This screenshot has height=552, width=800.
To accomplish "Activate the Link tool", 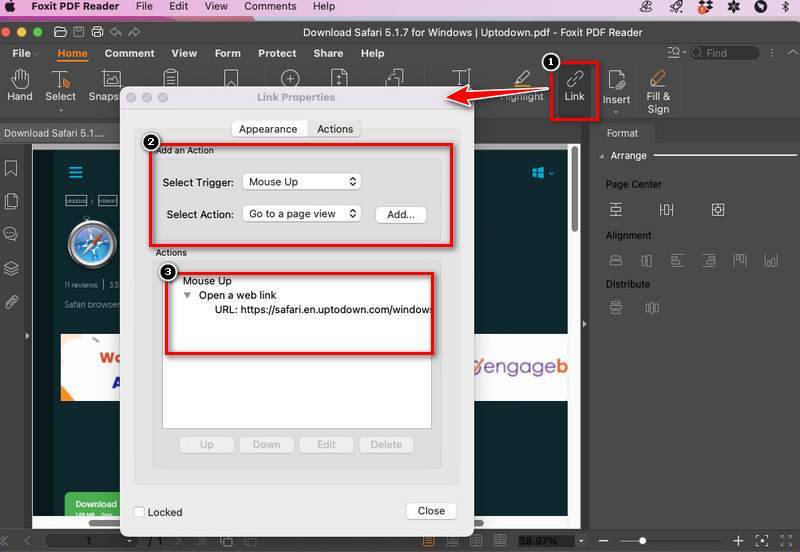I will pos(574,86).
